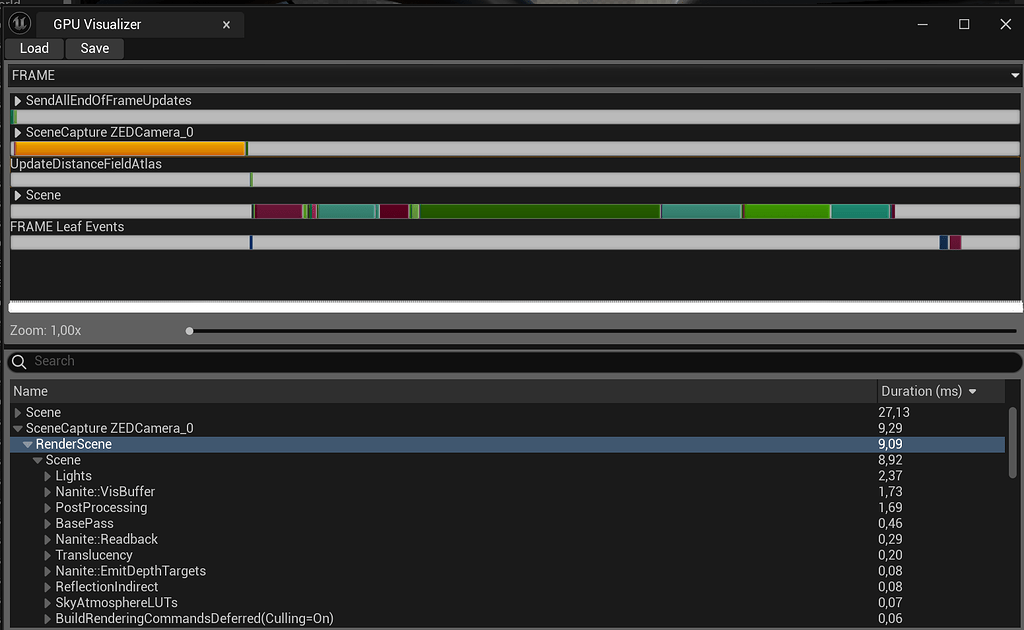
Task: Expand the Lights row
Action: pyautogui.click(x=45, y=475)
